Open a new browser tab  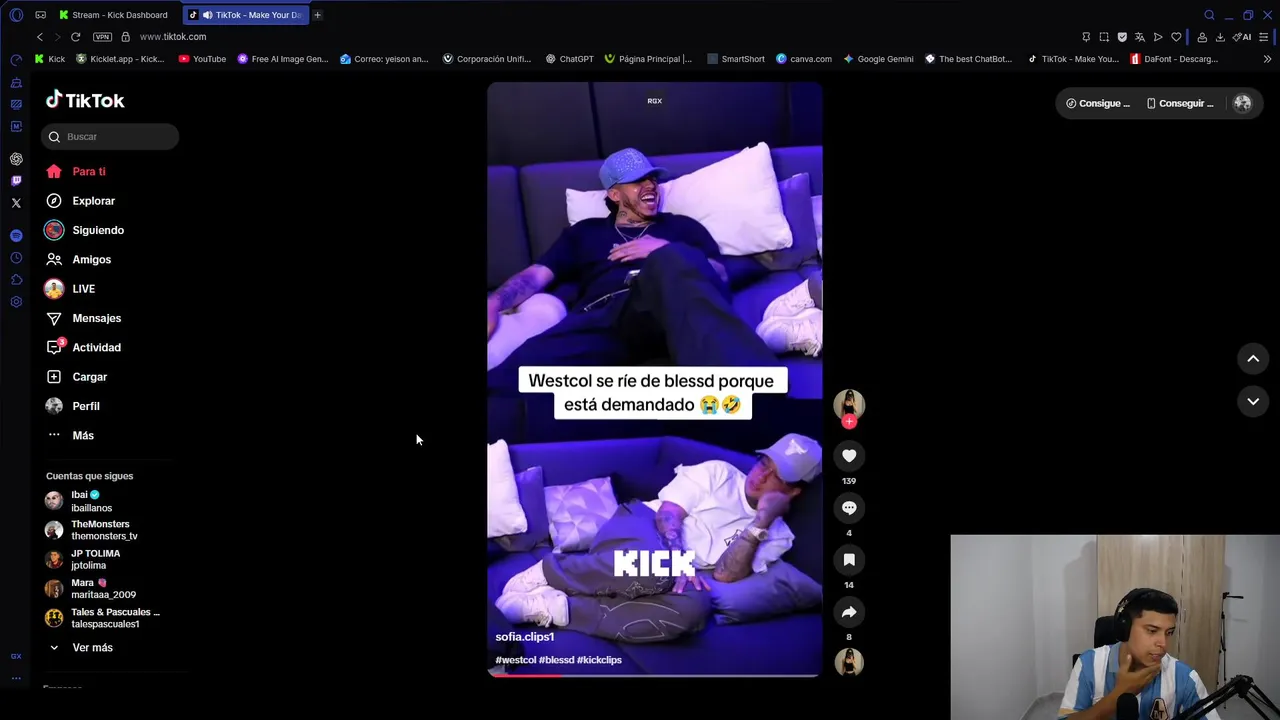coord(317,15)
